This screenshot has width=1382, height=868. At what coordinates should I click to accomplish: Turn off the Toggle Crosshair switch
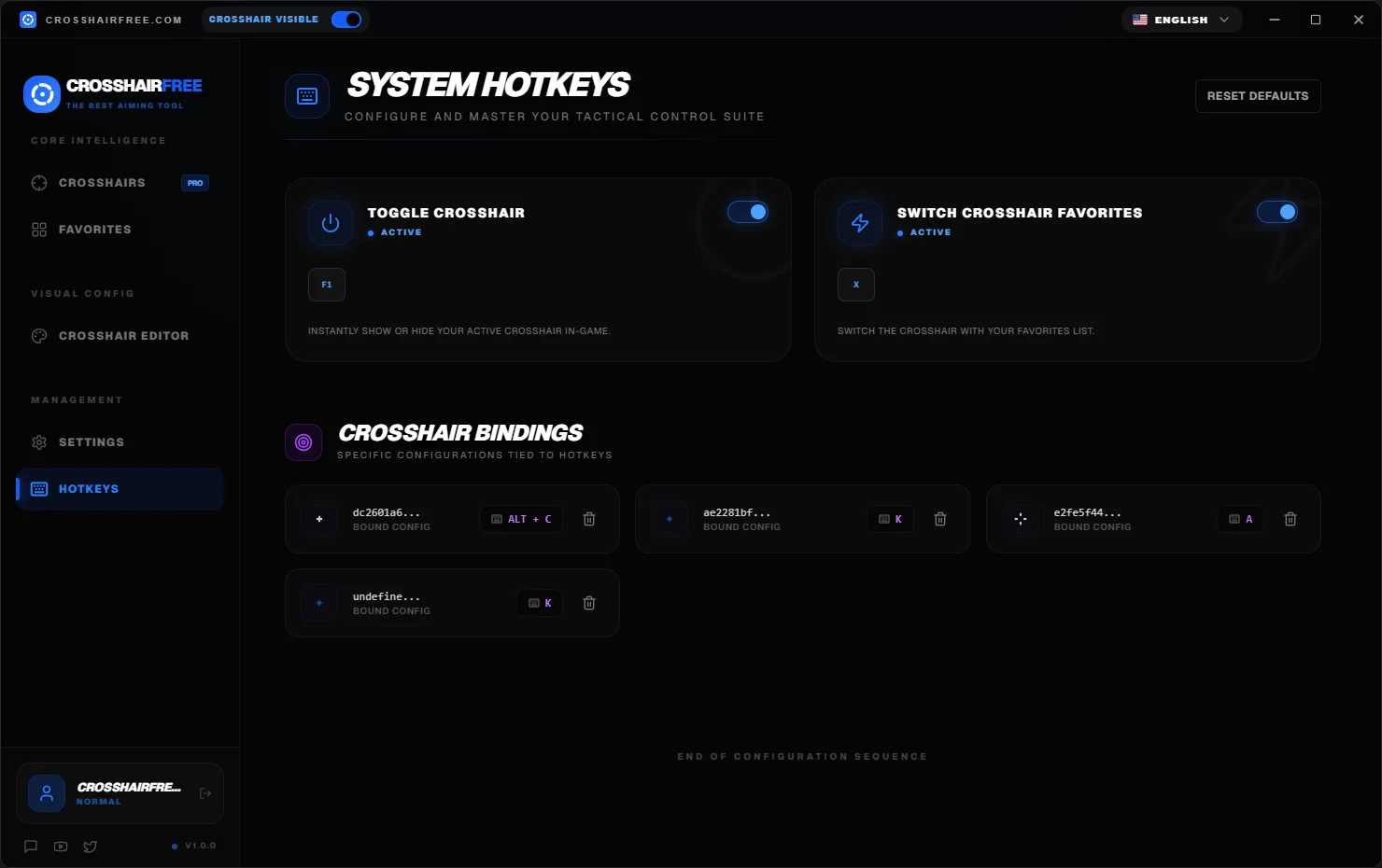(x=747, y=212)
